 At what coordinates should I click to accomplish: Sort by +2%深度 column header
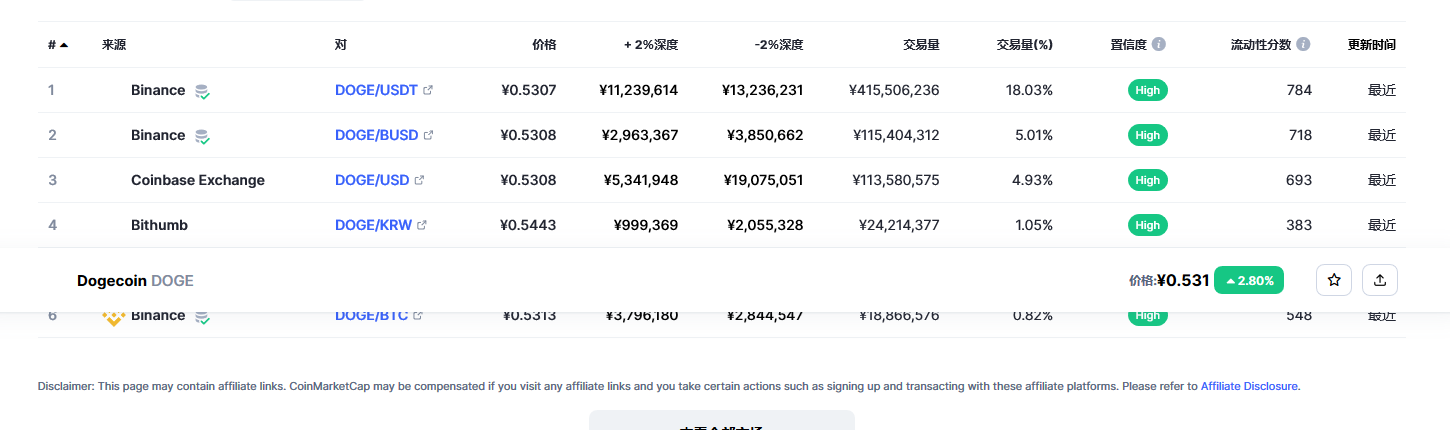[651, 45]
